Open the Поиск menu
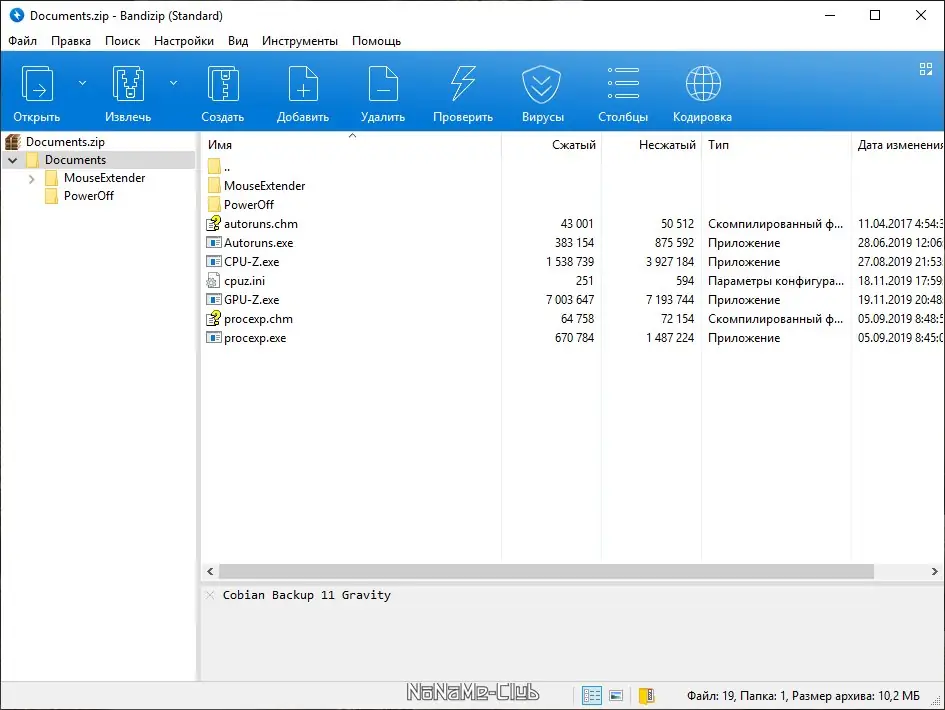Image resolution: width=945 pixels, height=710 pixels. click(122, 41)
